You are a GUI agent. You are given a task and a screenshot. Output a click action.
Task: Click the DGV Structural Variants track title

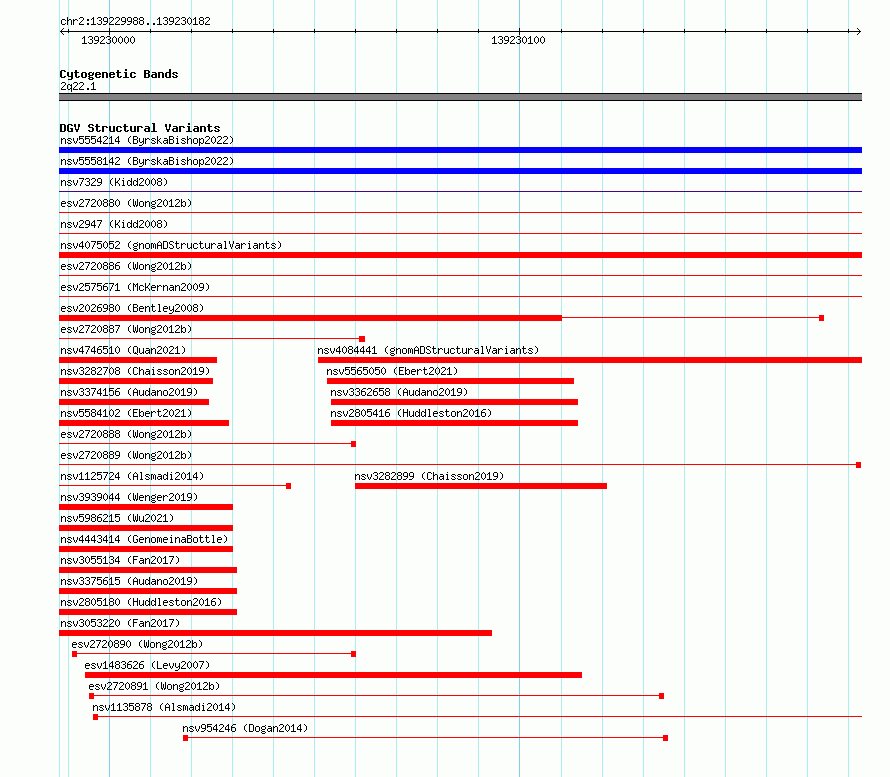140,128
